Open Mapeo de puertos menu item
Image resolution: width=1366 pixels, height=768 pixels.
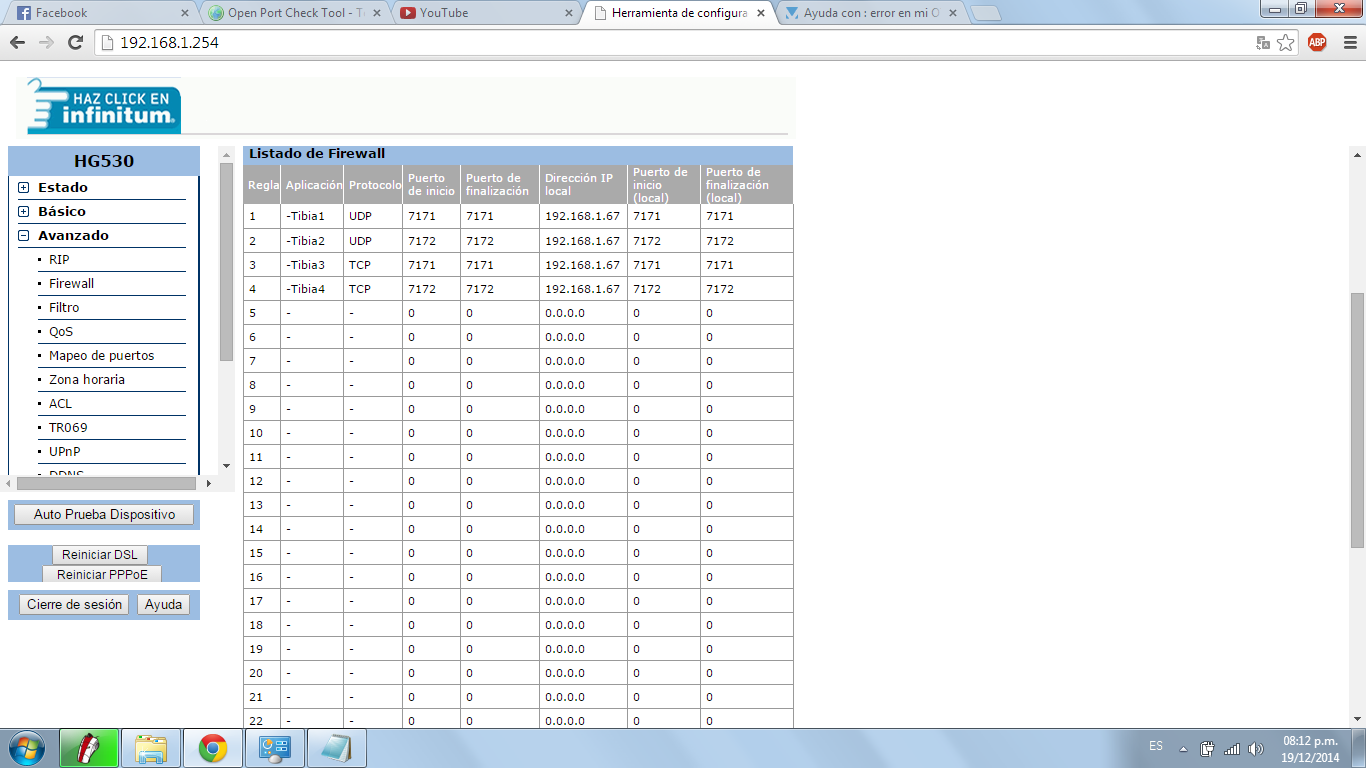tap(101, 355)
